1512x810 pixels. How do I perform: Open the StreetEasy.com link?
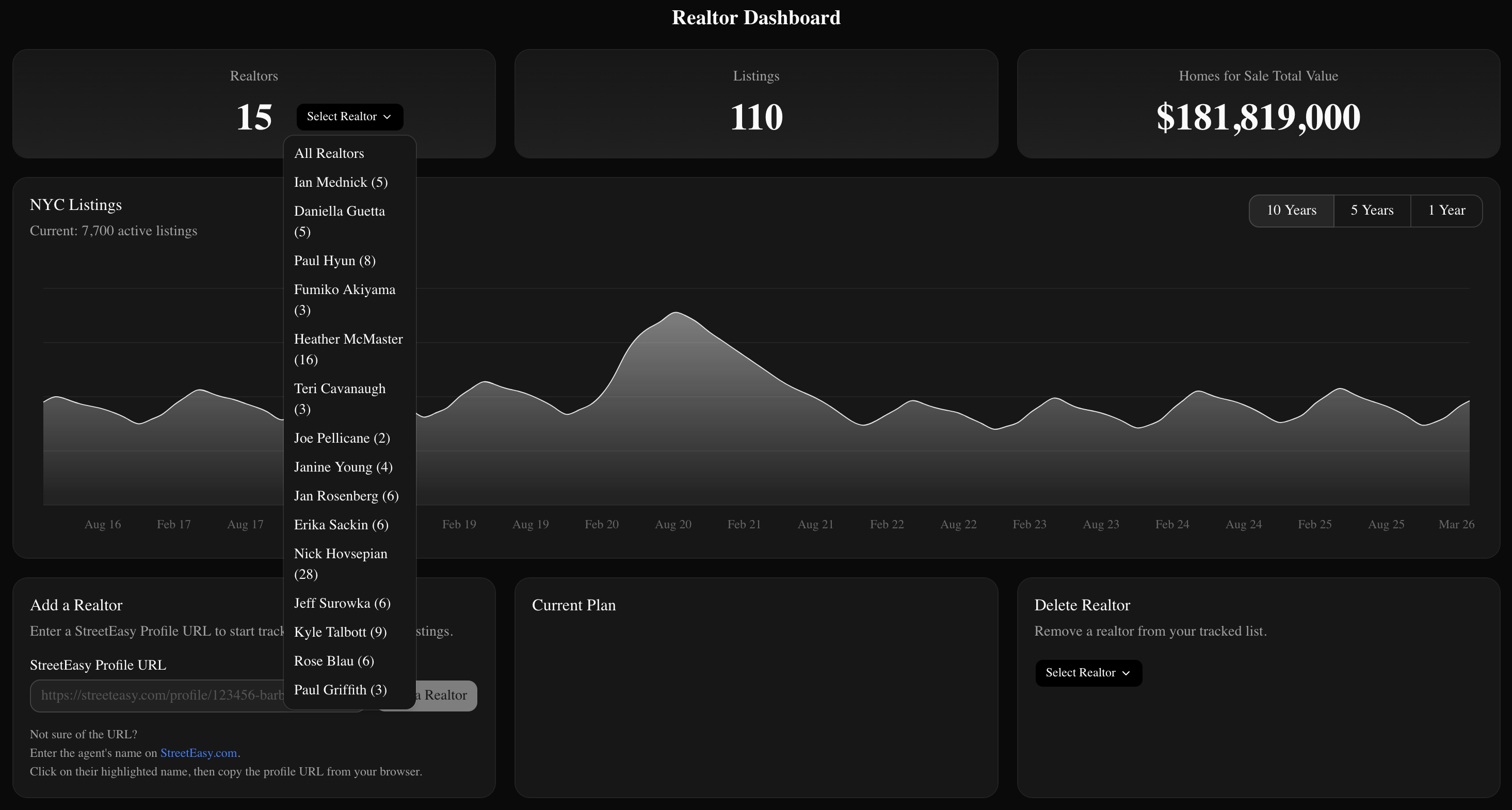(198, 753)
